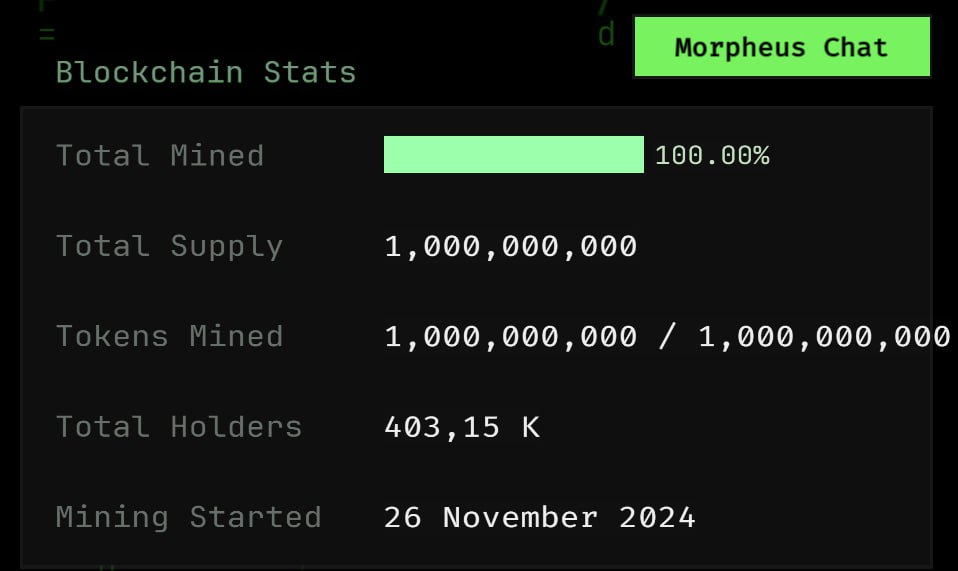Select the 403,15 K holders value
The height and width of the screenshot is (571, 958).
462,427
